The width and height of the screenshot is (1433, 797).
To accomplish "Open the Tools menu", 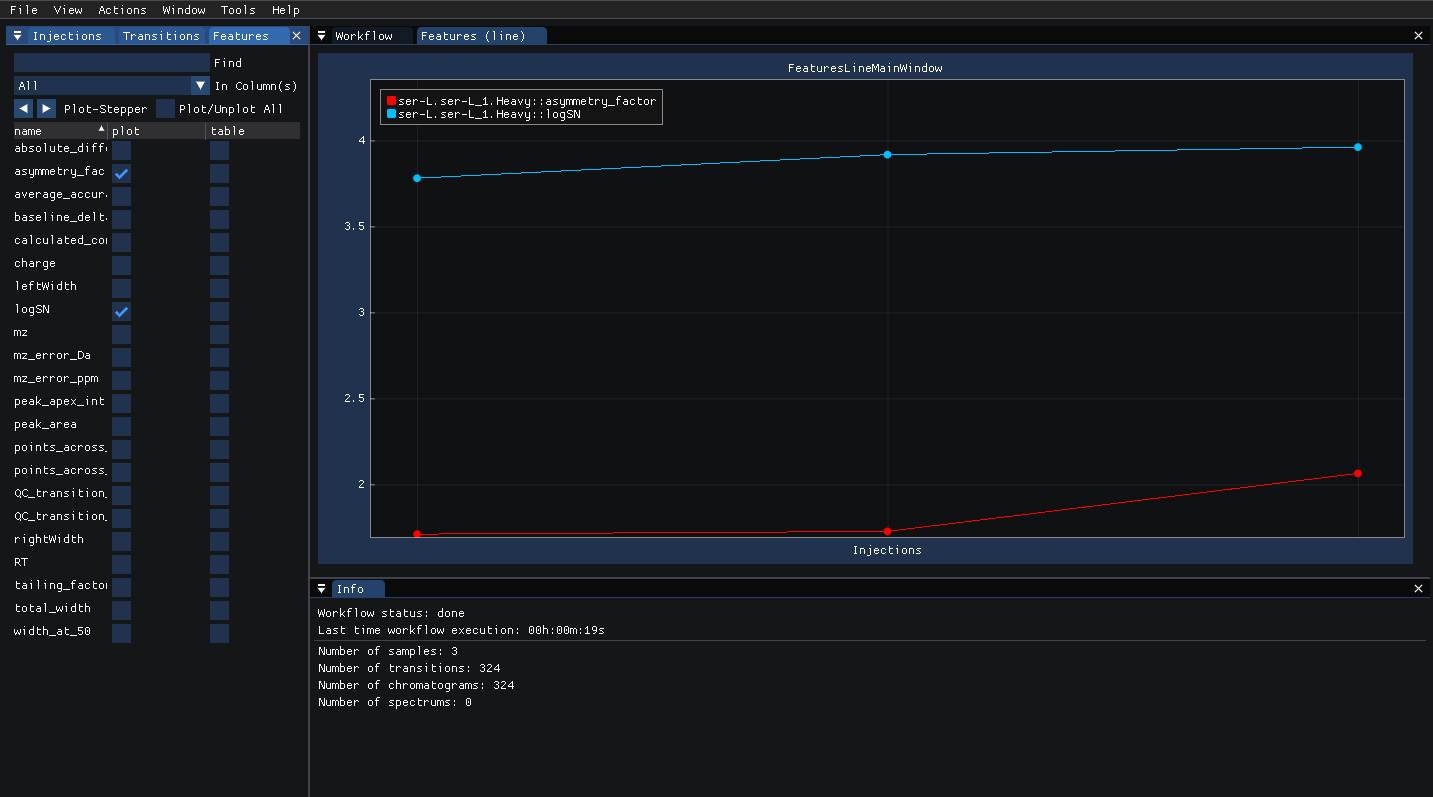I will click(238, 10).
